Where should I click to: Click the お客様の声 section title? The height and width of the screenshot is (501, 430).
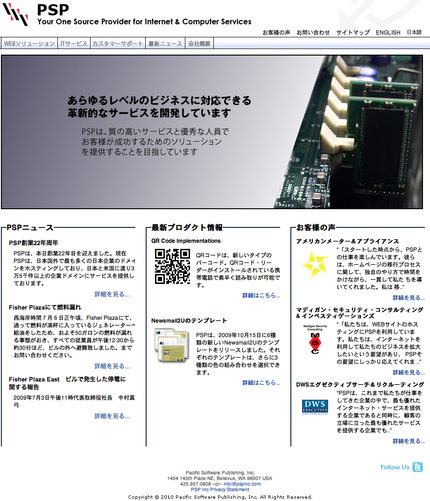coord(315,228)
